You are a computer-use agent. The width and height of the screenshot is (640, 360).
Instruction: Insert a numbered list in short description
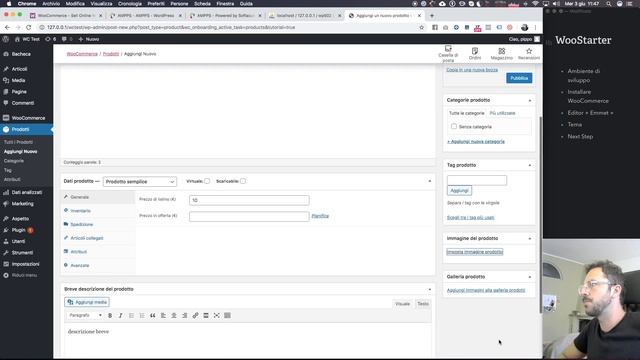142,316
